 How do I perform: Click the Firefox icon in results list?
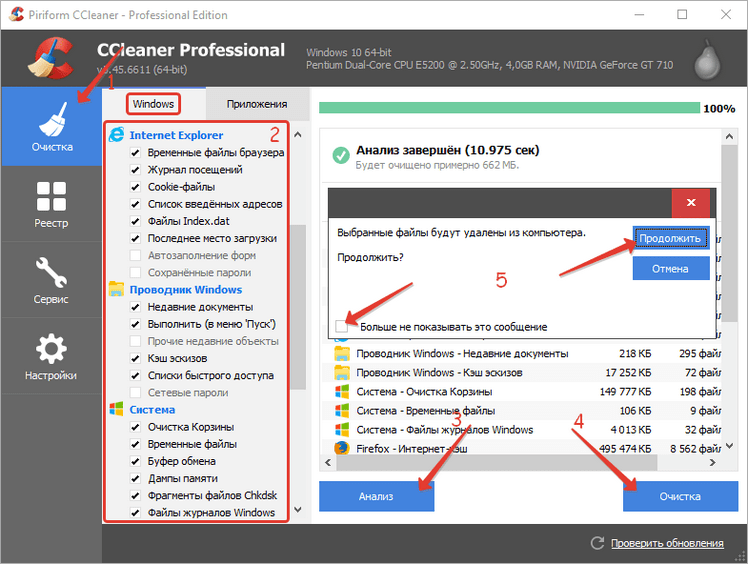coord(342,449)
